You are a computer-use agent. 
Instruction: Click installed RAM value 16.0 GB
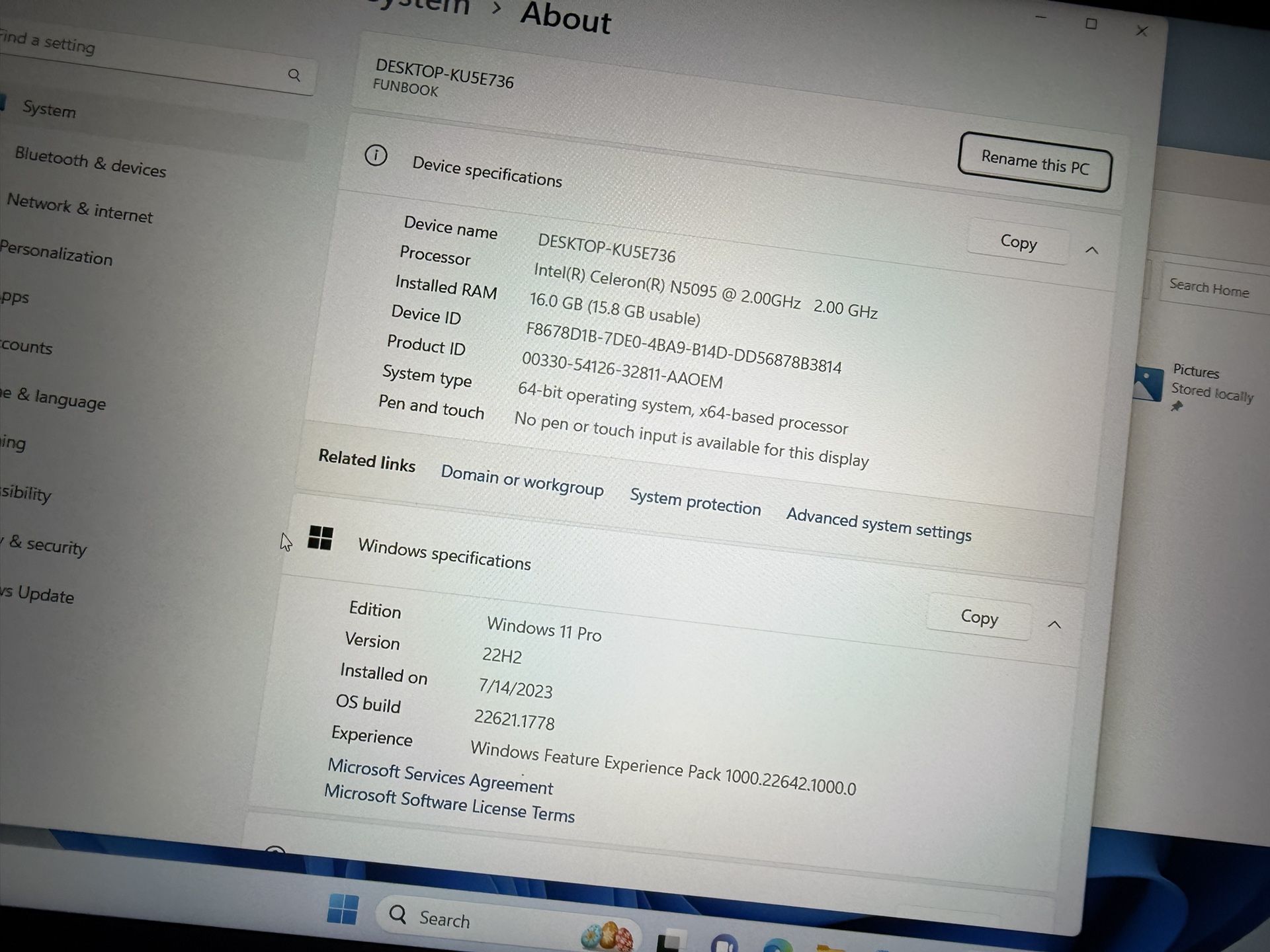click(614, 309)
